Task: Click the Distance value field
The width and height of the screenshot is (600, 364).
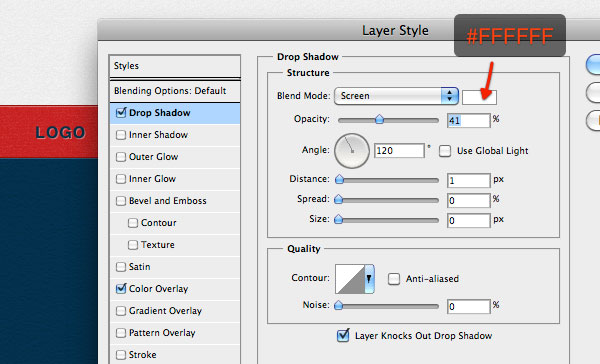Action: 468,180
